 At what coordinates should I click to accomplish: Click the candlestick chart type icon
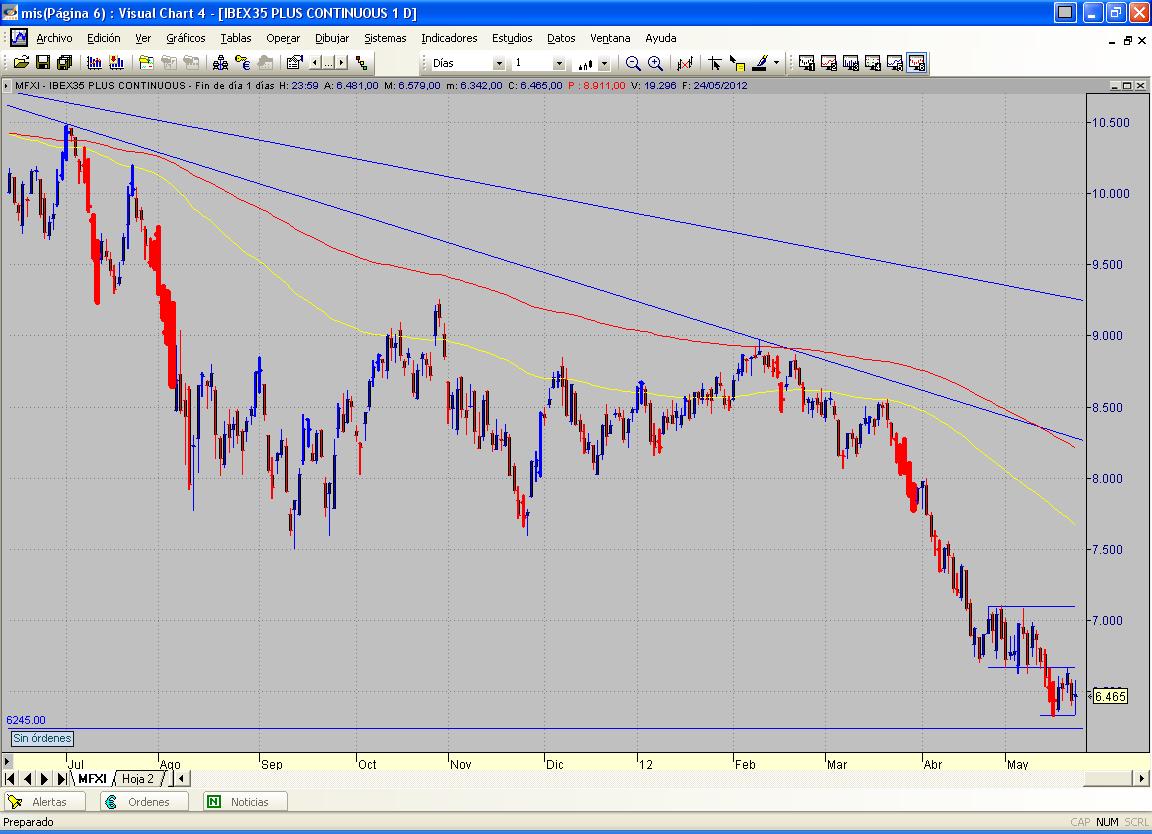click(586, 64)
